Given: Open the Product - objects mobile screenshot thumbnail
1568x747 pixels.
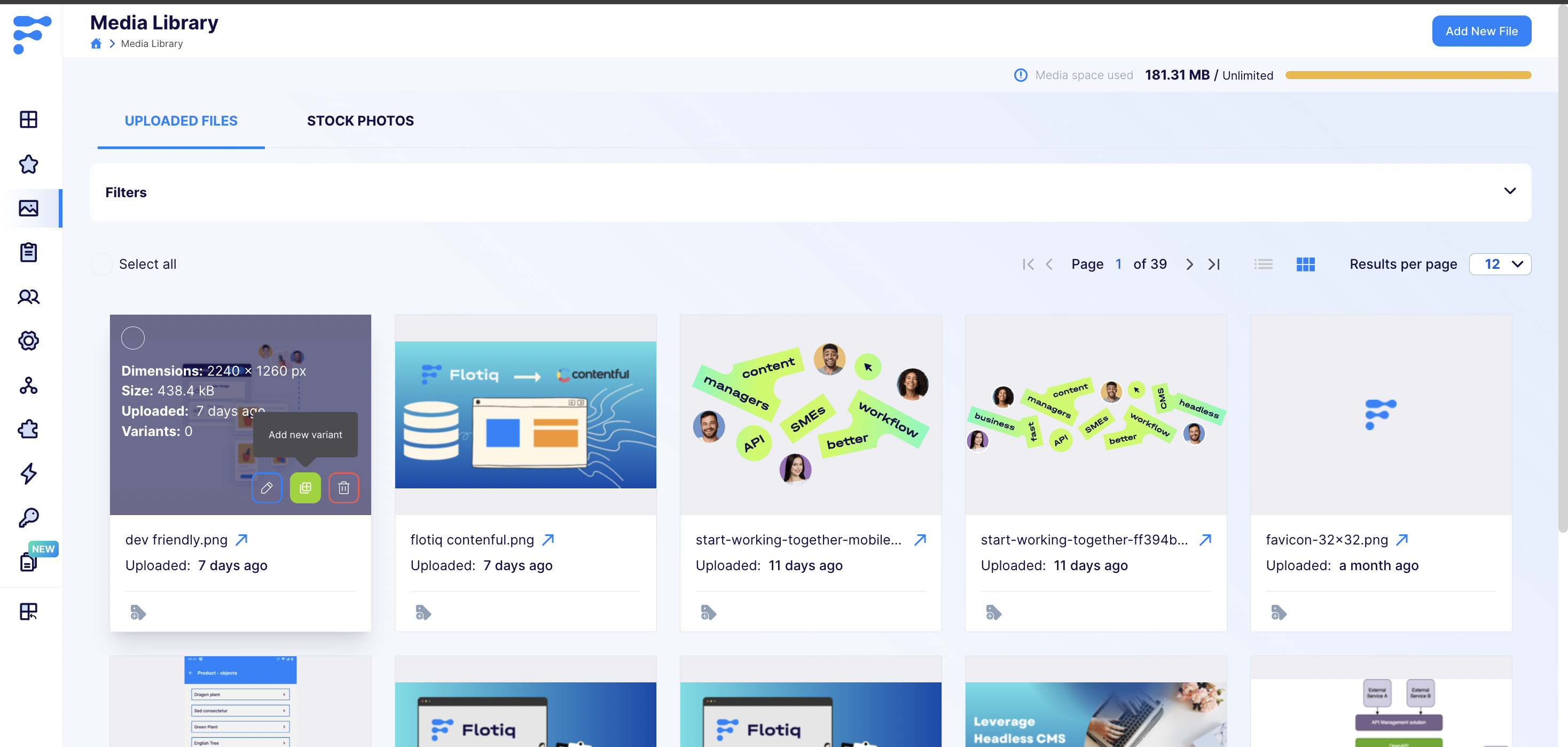Looking at the screenshot, I should click(x=240, y=702).
